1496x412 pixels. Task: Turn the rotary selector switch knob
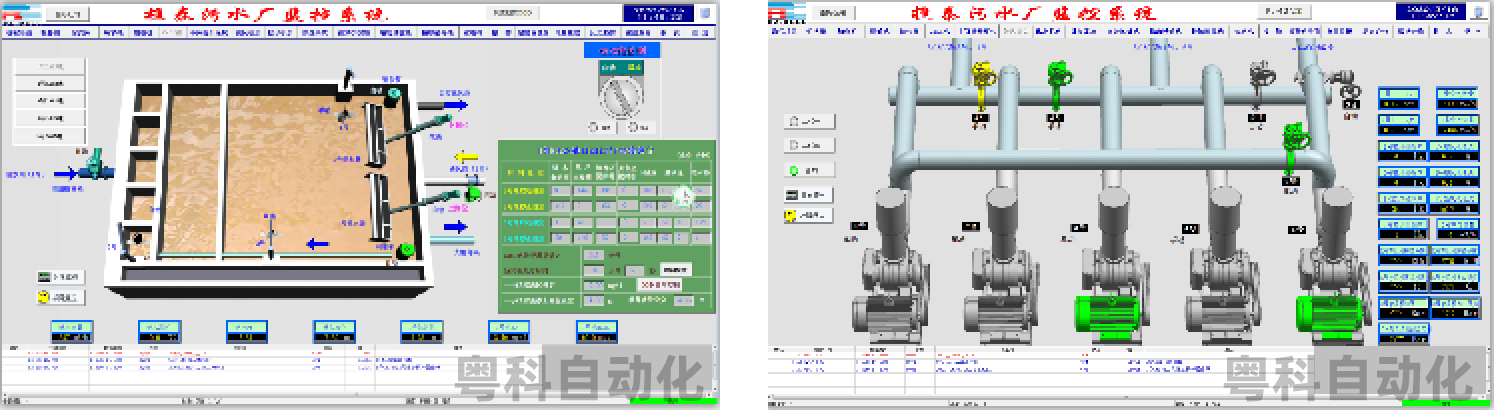(x=621, y=98)
